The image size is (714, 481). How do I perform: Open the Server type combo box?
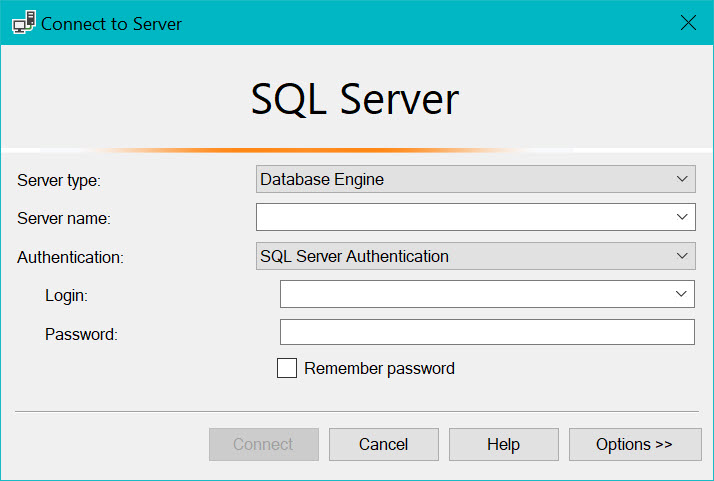point(475,180)
